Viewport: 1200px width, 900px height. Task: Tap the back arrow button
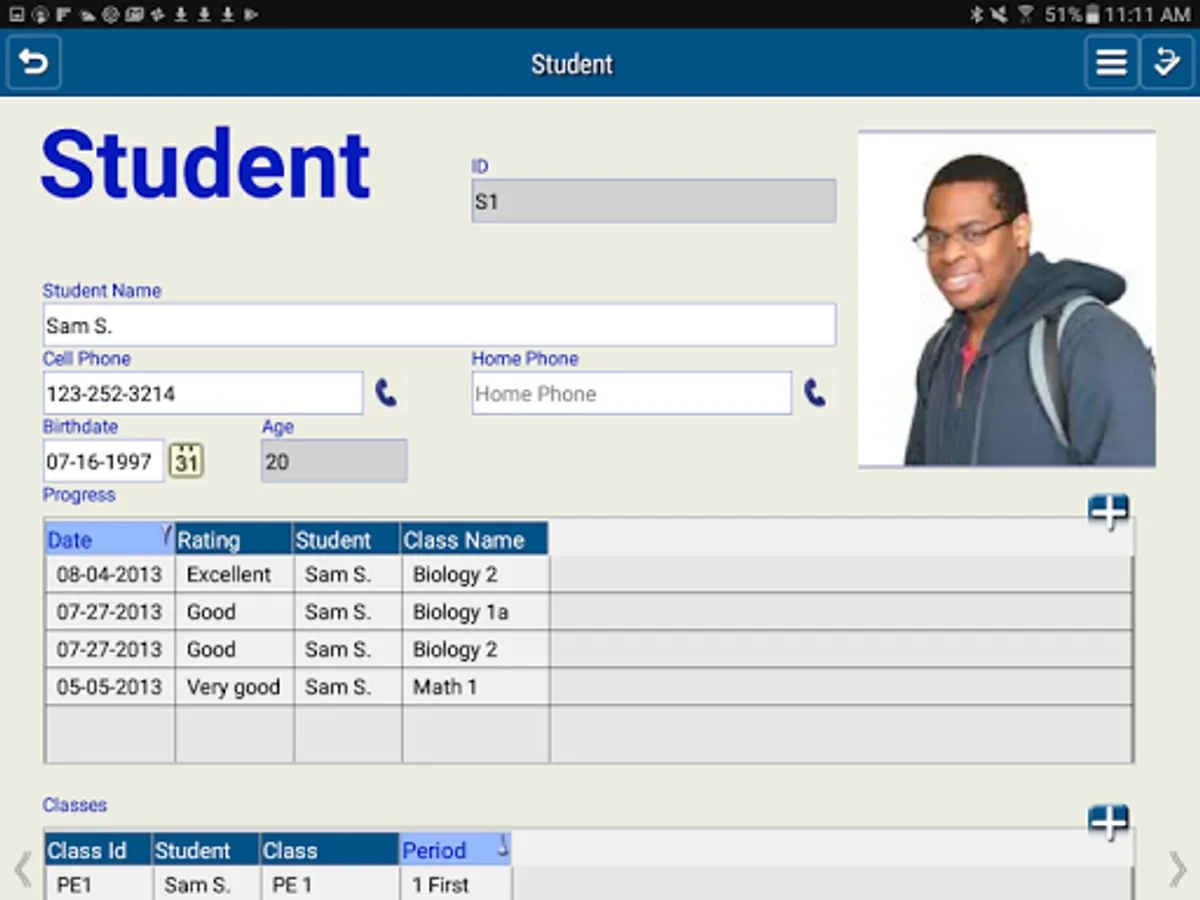34,63
